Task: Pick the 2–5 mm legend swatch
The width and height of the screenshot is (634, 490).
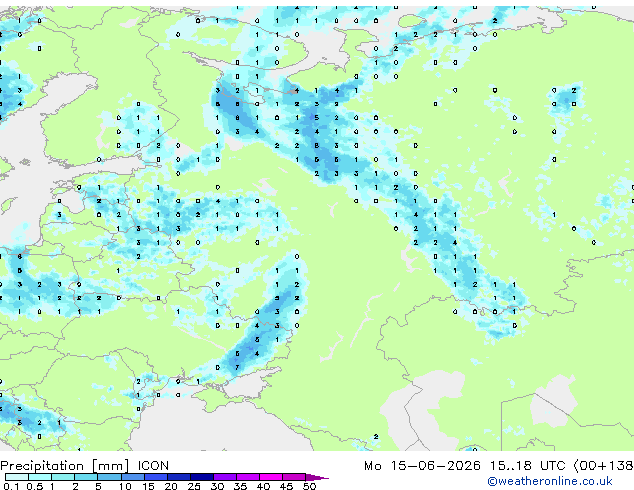Action: click(x=86, y=477)
